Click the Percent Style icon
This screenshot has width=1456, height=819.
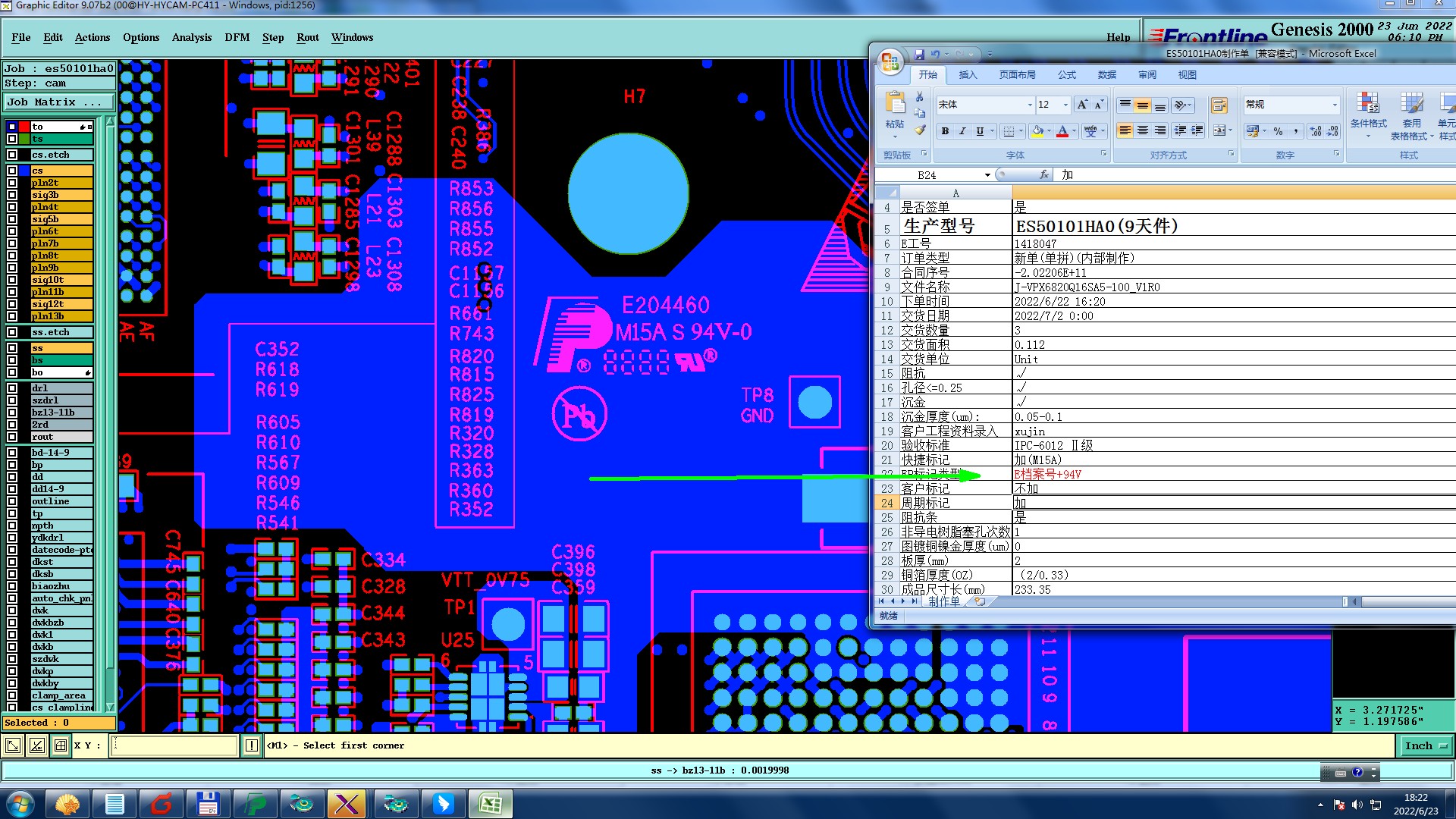click(1278, 131)
